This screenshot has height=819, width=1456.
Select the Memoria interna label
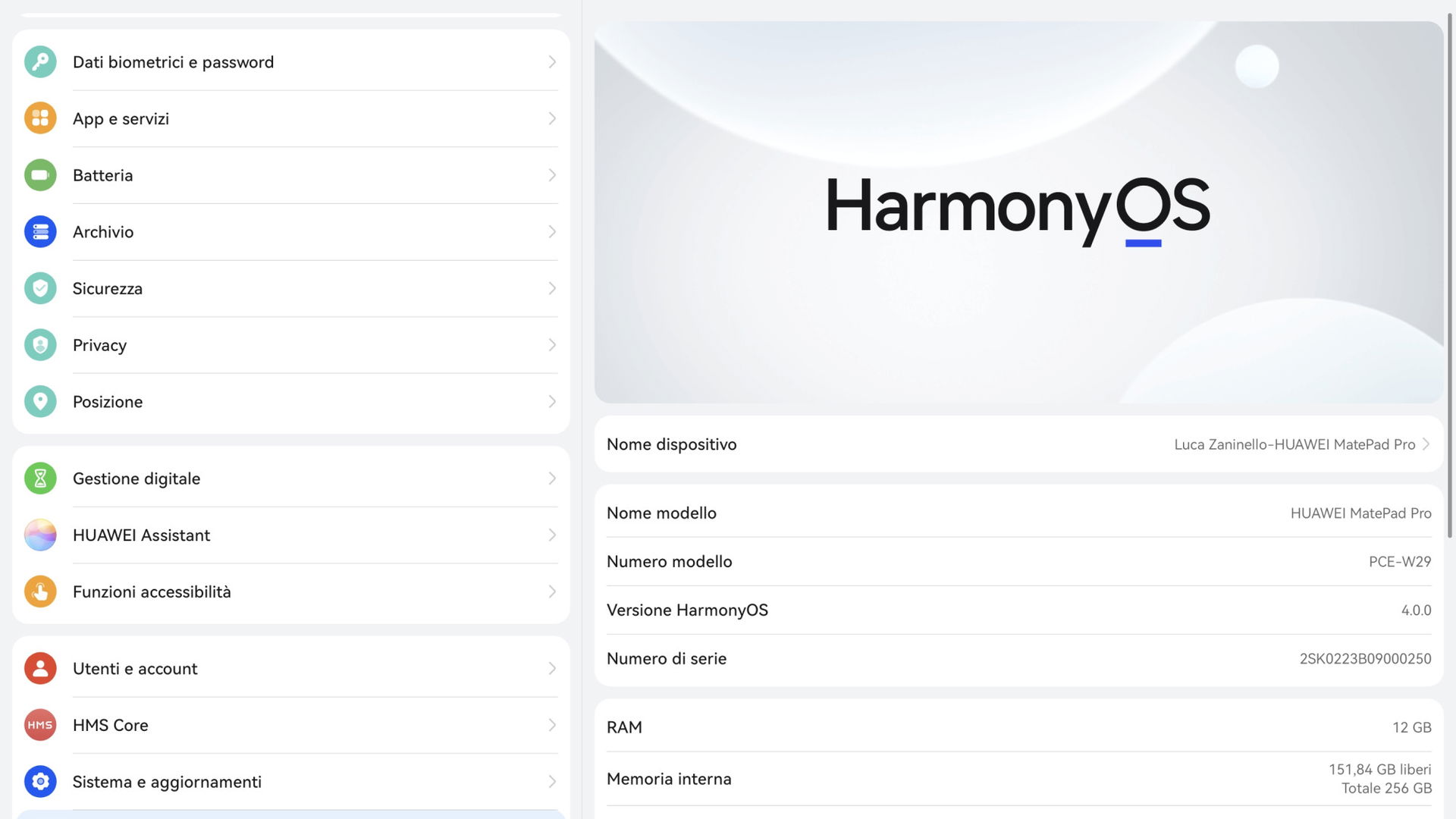(669, 779)
